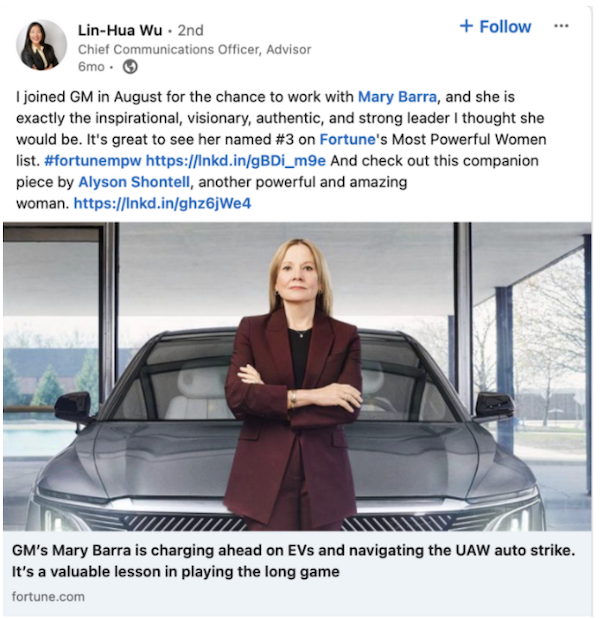Follow Lin-Hua Wu
The height and width of the screenshot is (619, 600).
click(x=495, y=26)
